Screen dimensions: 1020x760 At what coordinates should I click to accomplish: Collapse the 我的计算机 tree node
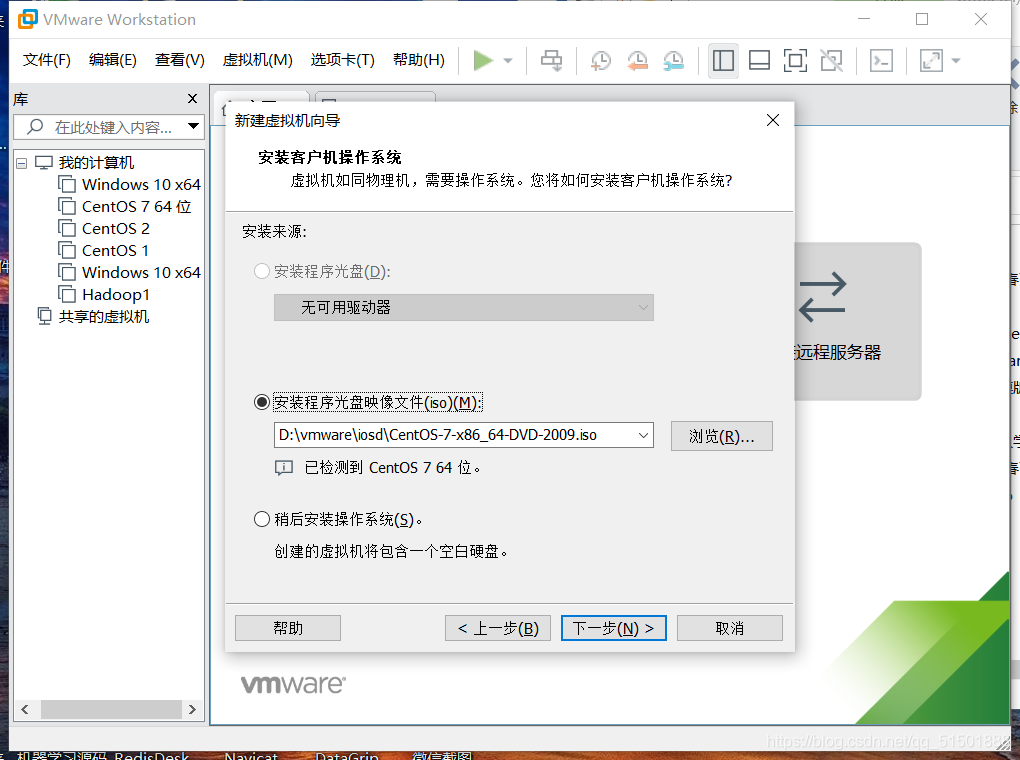pos(21,163)
